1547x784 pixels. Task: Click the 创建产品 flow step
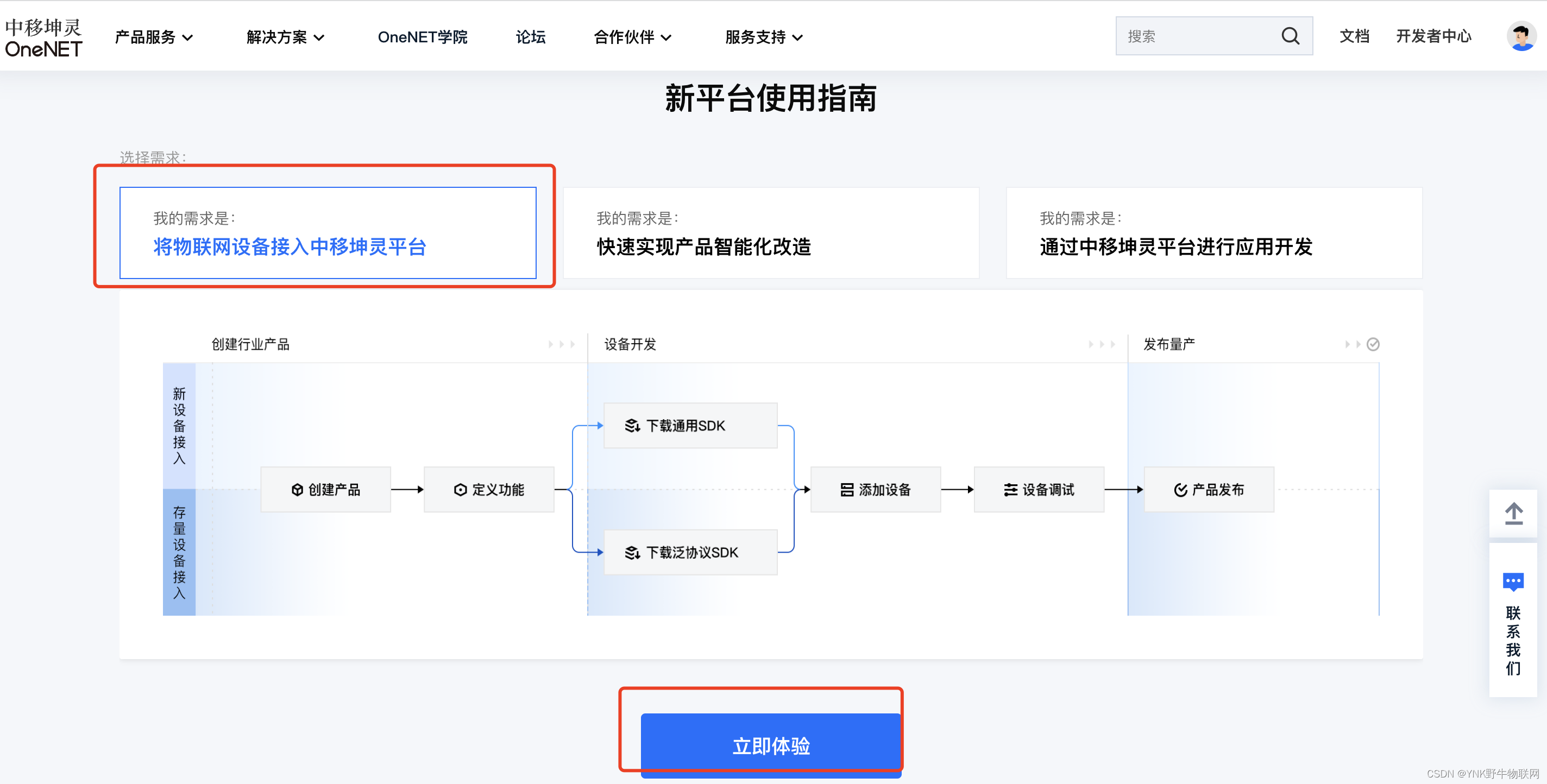click(325, 489)
